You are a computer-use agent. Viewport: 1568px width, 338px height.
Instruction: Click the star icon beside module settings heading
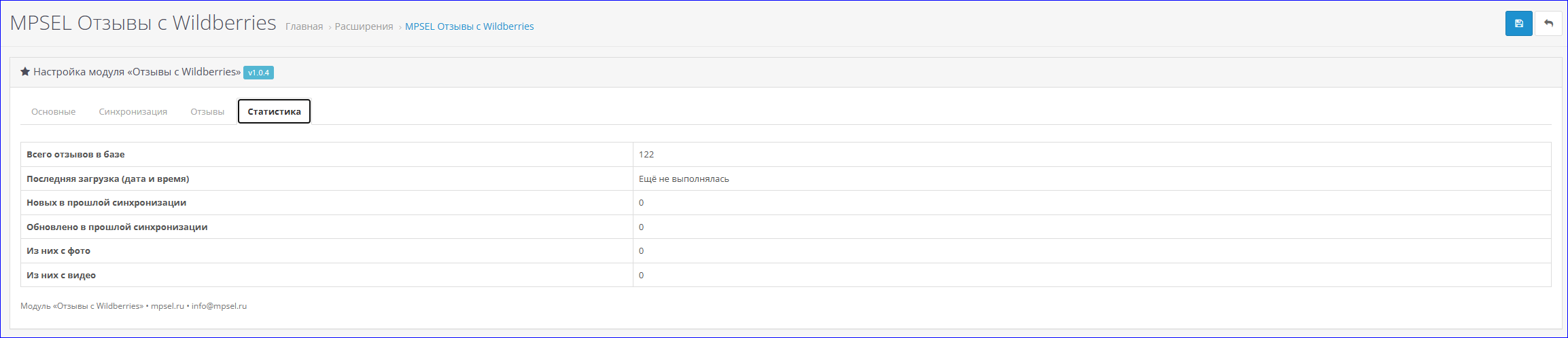[25, 71]
